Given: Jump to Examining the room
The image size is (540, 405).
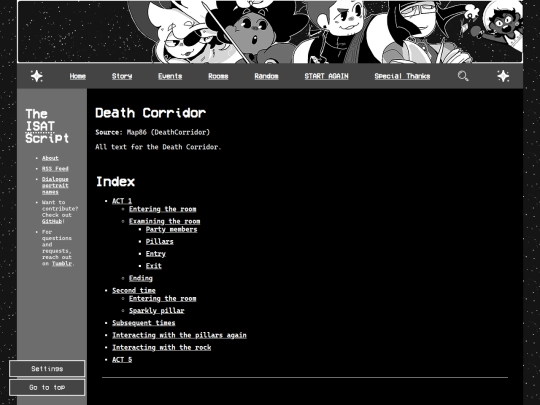Looking at the screenshot, I should tap(165, 221).
